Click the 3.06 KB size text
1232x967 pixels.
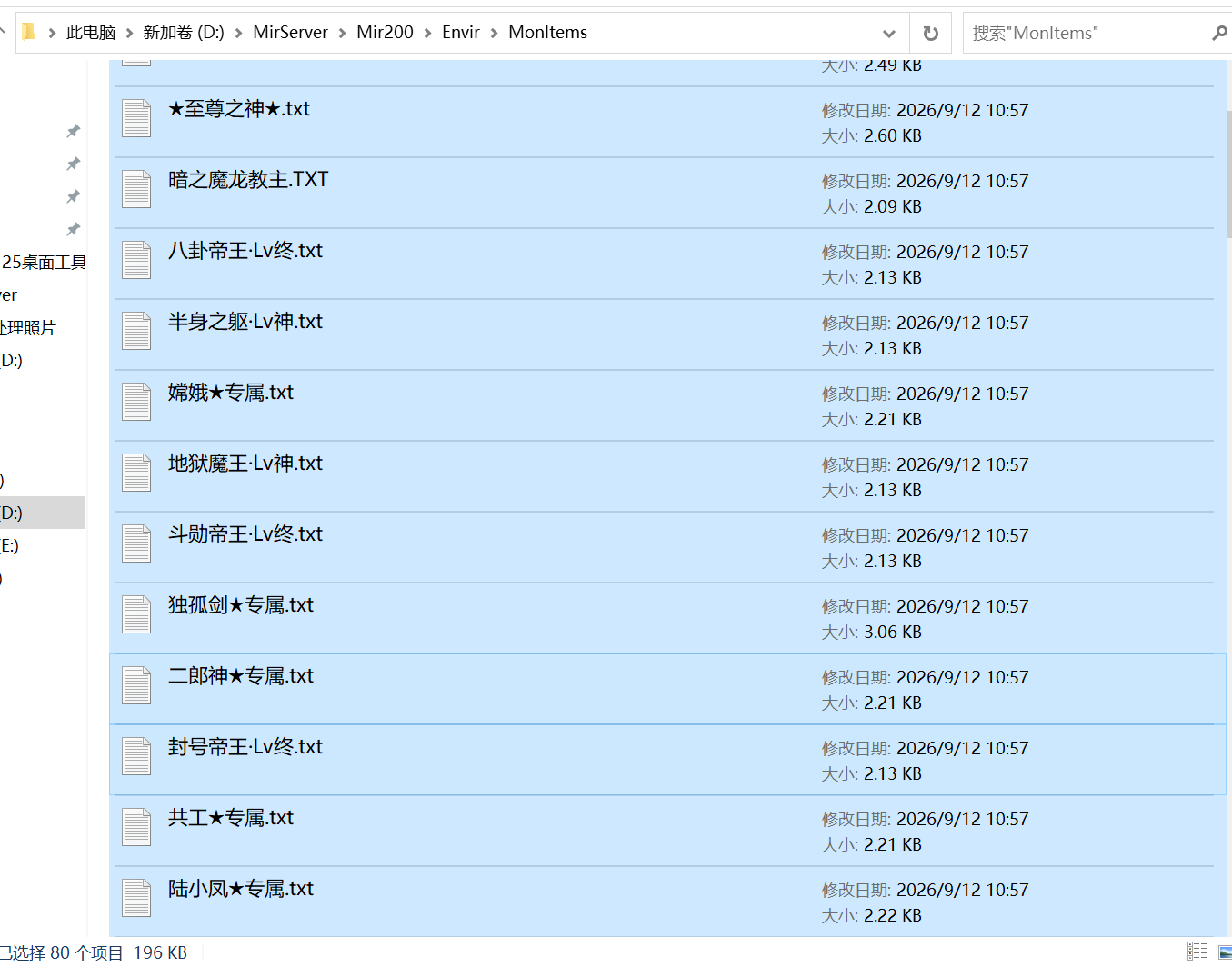pyautogui.click(x=893, y=633)
